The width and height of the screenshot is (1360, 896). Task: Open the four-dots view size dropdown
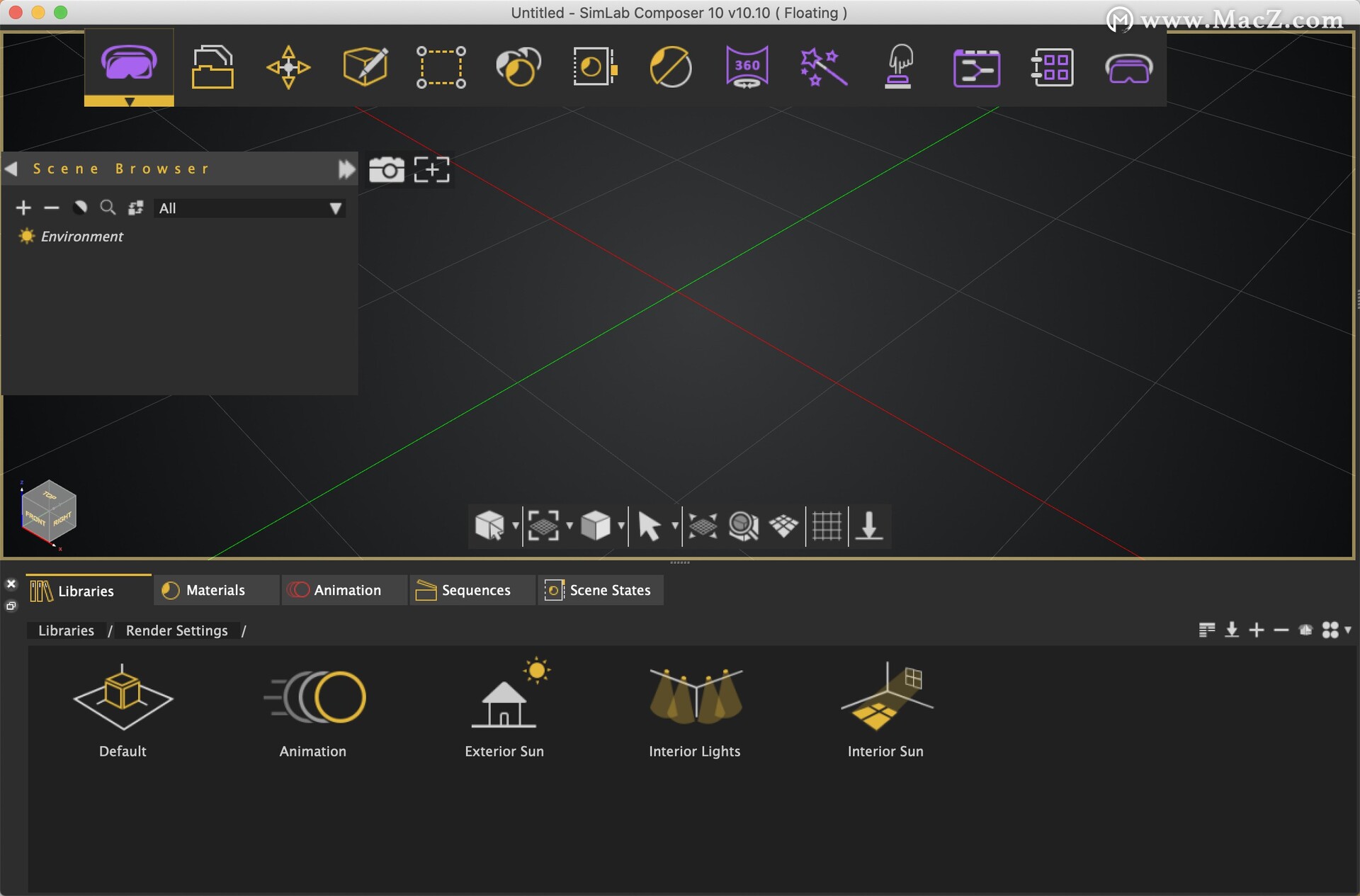point(1336,630)
